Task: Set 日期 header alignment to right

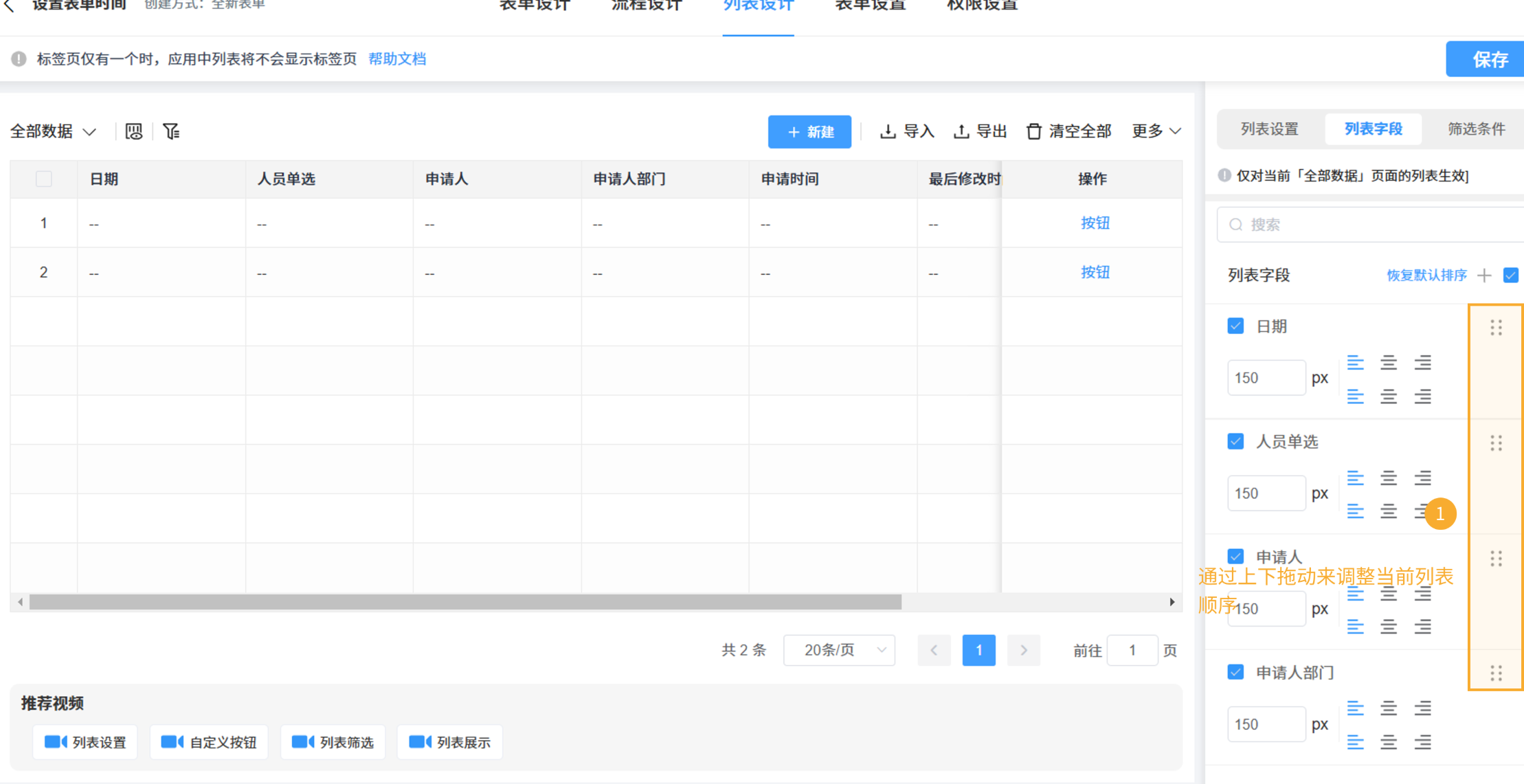Action: tap(1422, 362)
